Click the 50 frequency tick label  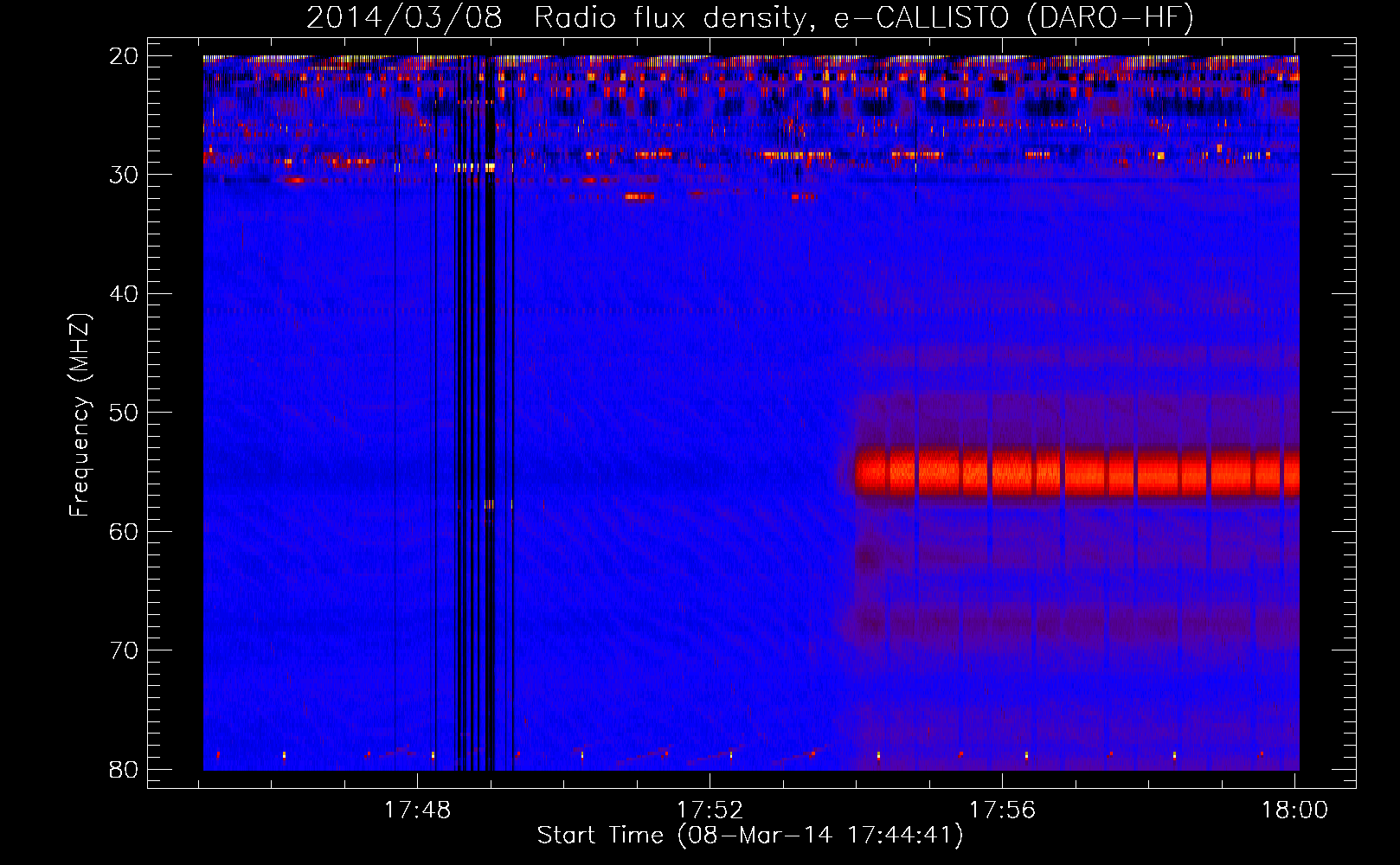point(124,413)
